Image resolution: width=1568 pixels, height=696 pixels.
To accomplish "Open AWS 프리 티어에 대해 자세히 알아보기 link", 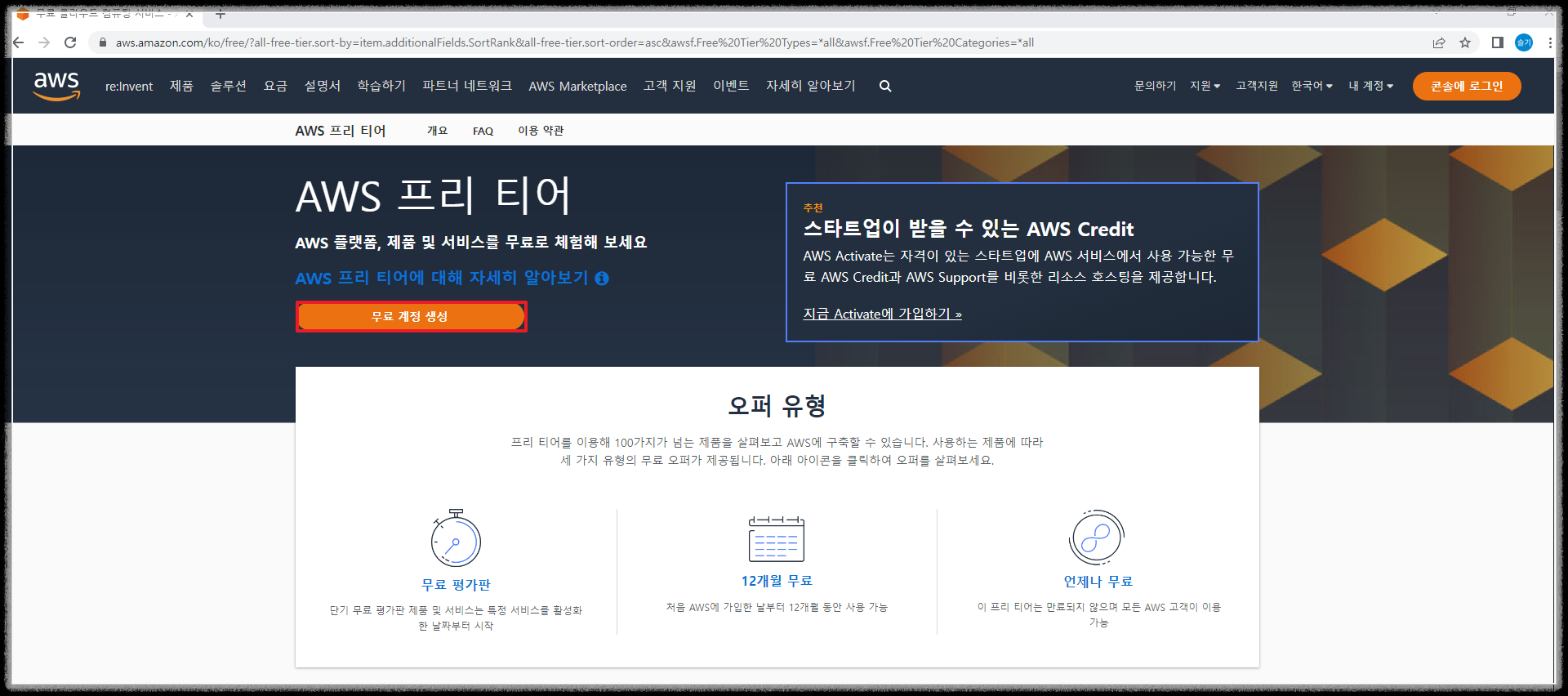I will [442, 279].
